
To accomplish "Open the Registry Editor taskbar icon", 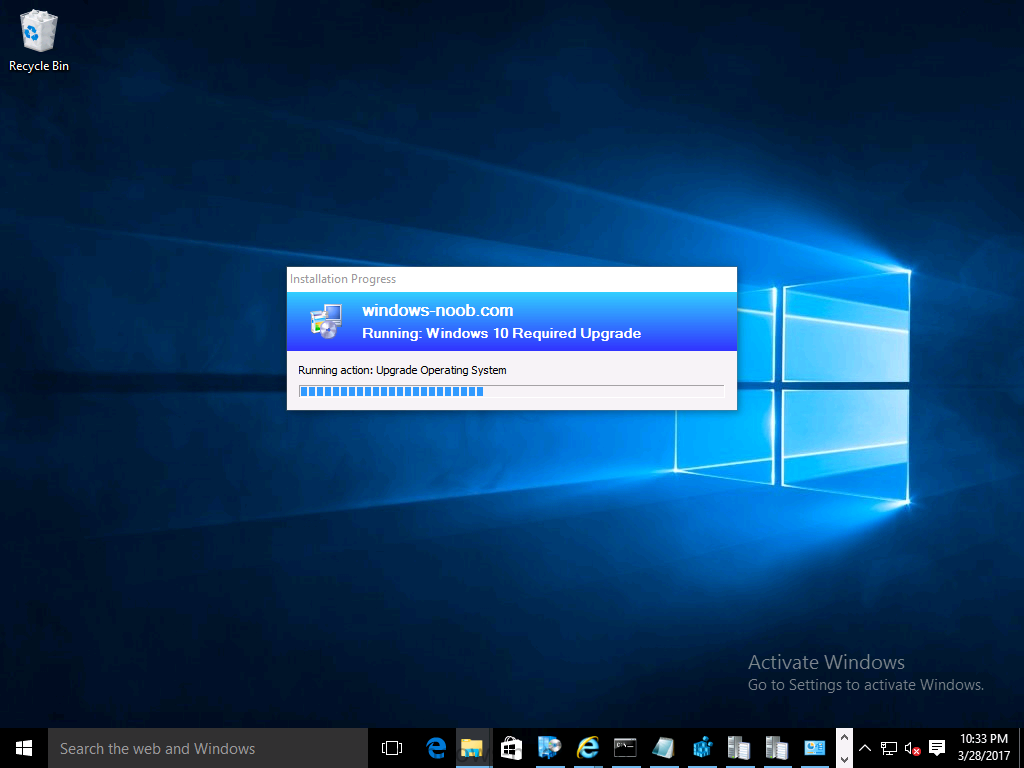I will click(x=701, y=748).
